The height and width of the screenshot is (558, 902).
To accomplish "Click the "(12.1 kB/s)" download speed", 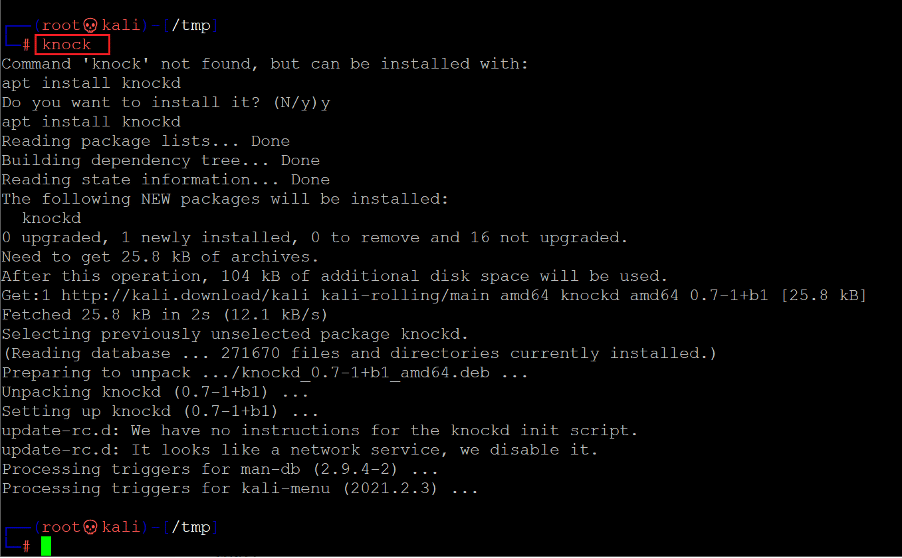I will pyautogui.click(x=270, y=314).
